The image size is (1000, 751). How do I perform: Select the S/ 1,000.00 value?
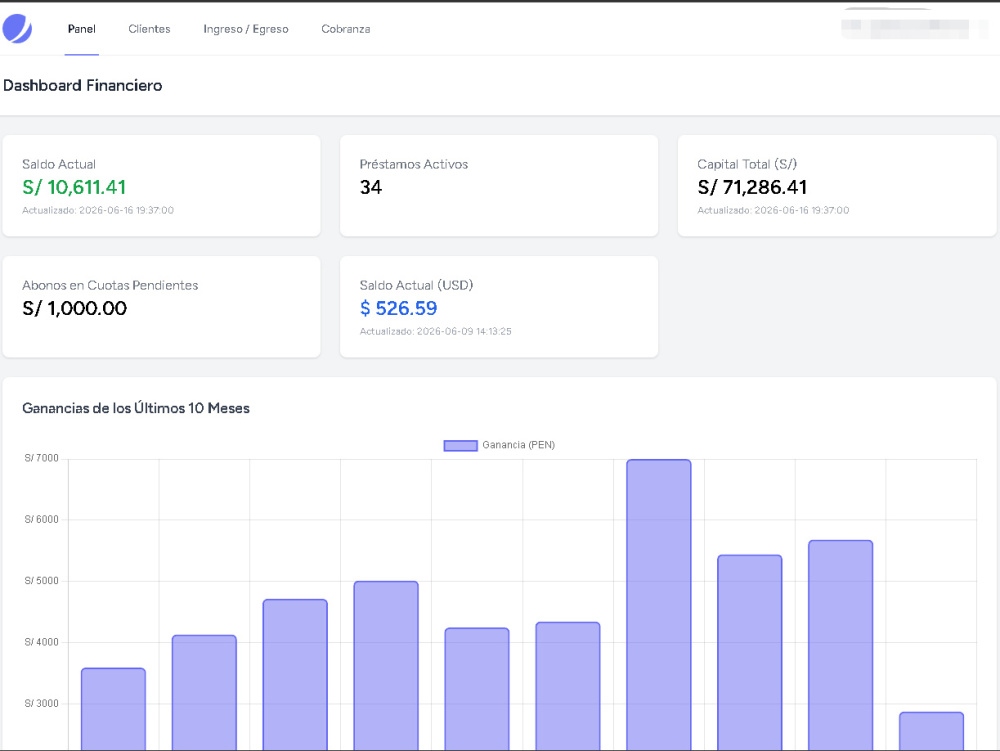point(75,308)
